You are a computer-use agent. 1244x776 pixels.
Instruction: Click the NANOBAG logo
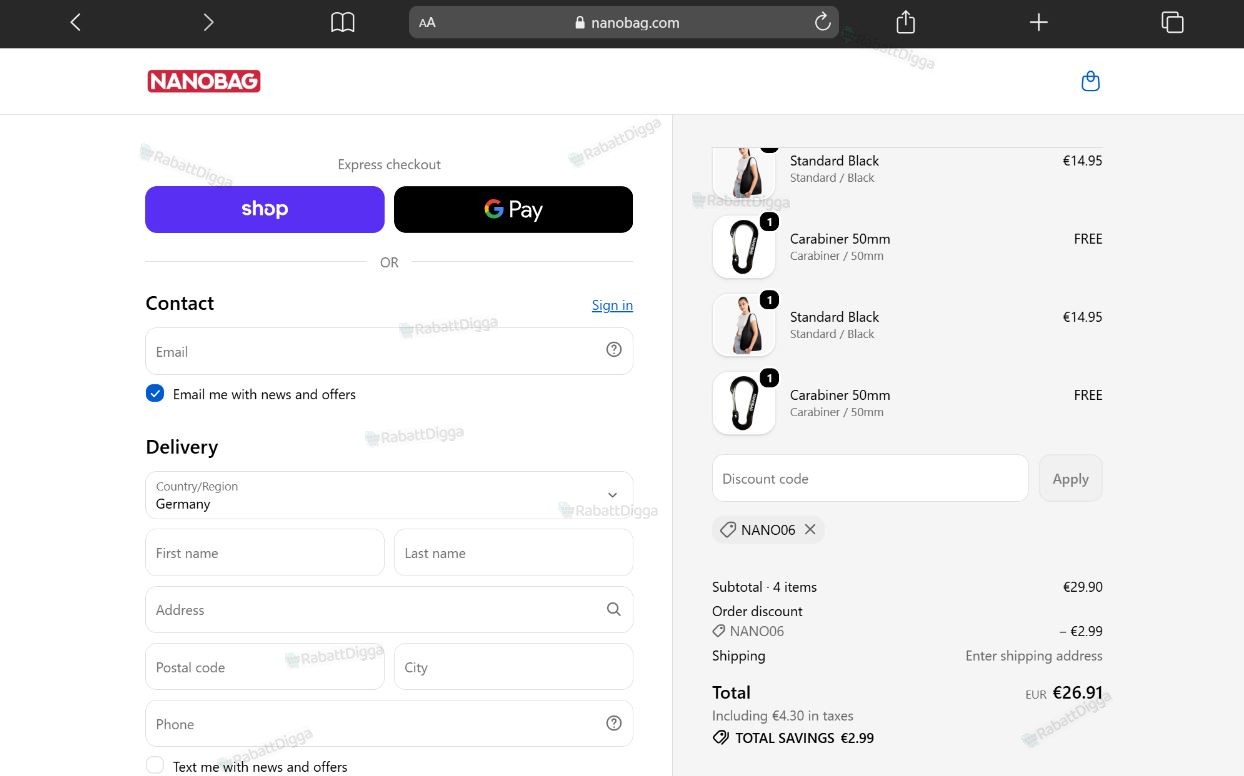point(204,81)
